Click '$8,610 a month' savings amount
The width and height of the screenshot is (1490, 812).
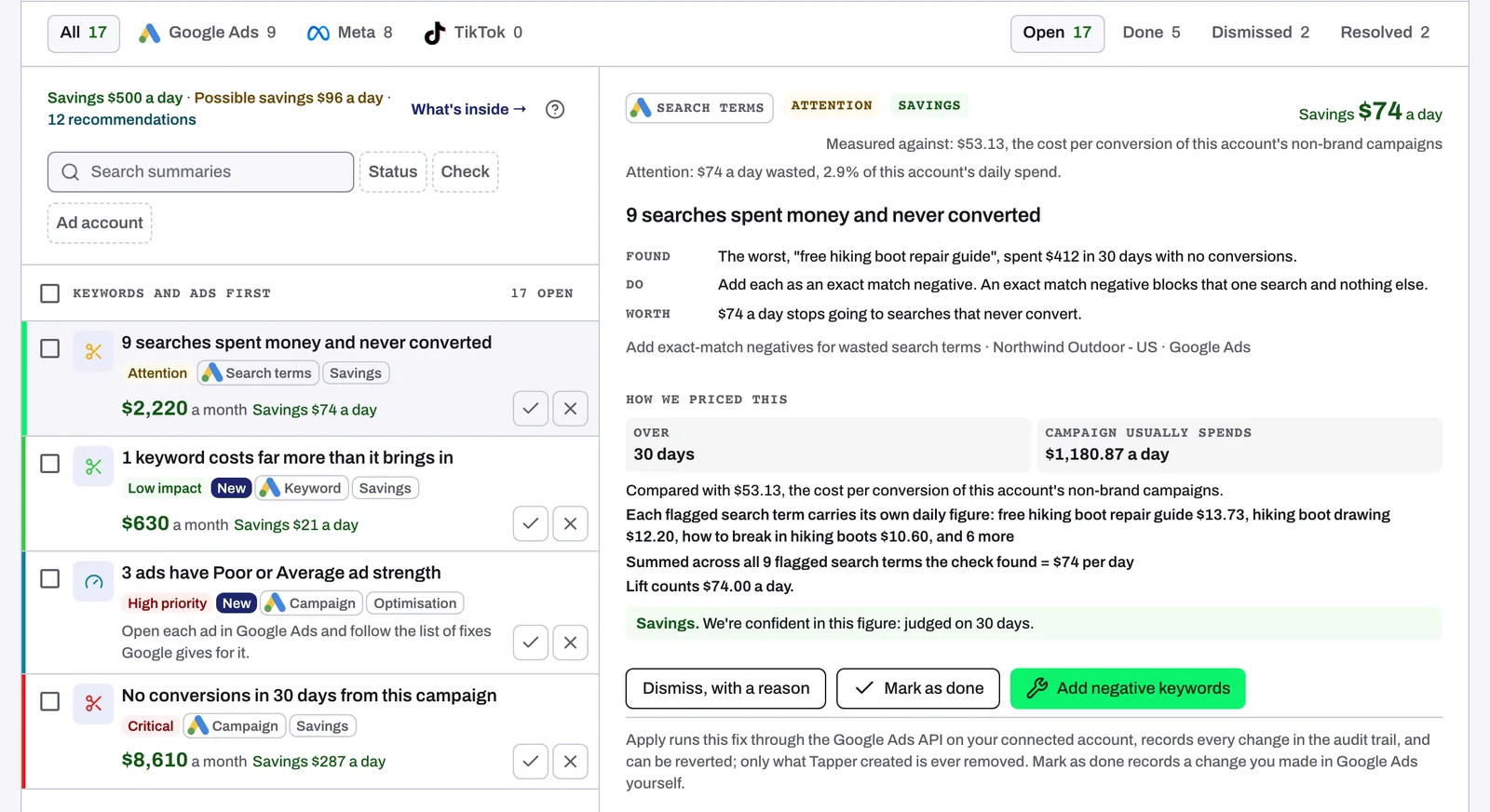[x=184, y=761]
